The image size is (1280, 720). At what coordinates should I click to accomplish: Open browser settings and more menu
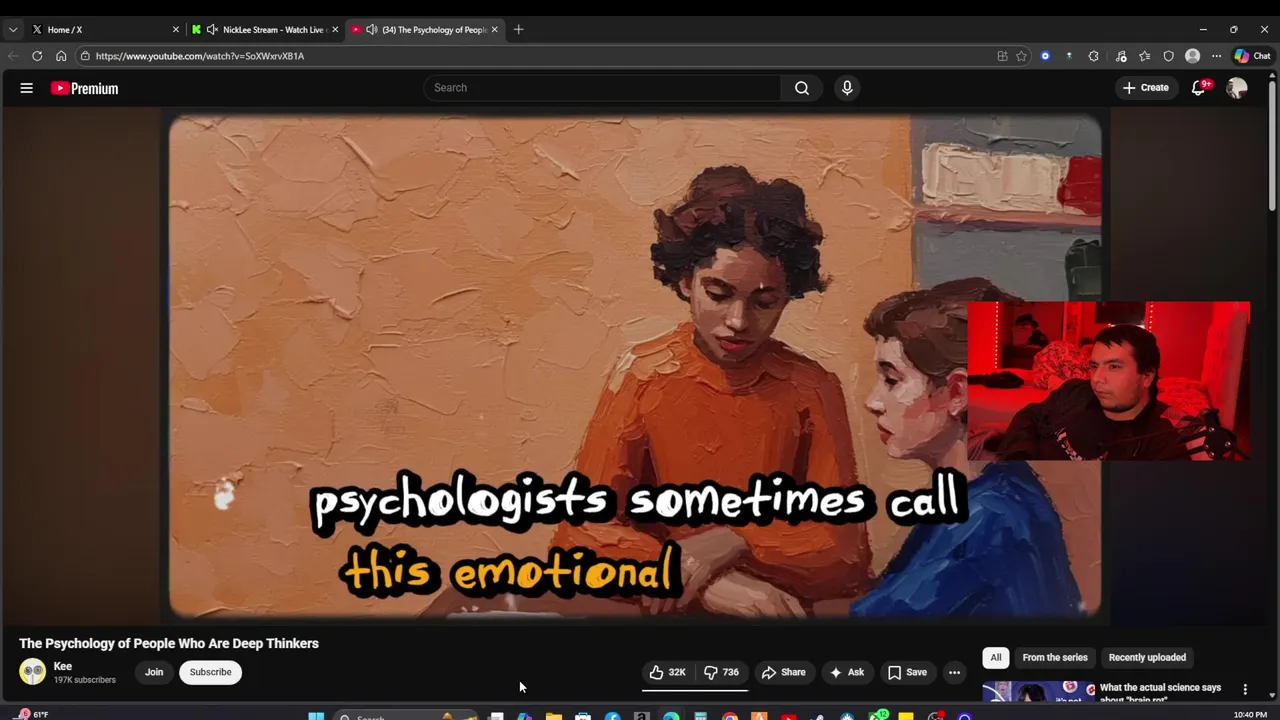(1216, 56)
